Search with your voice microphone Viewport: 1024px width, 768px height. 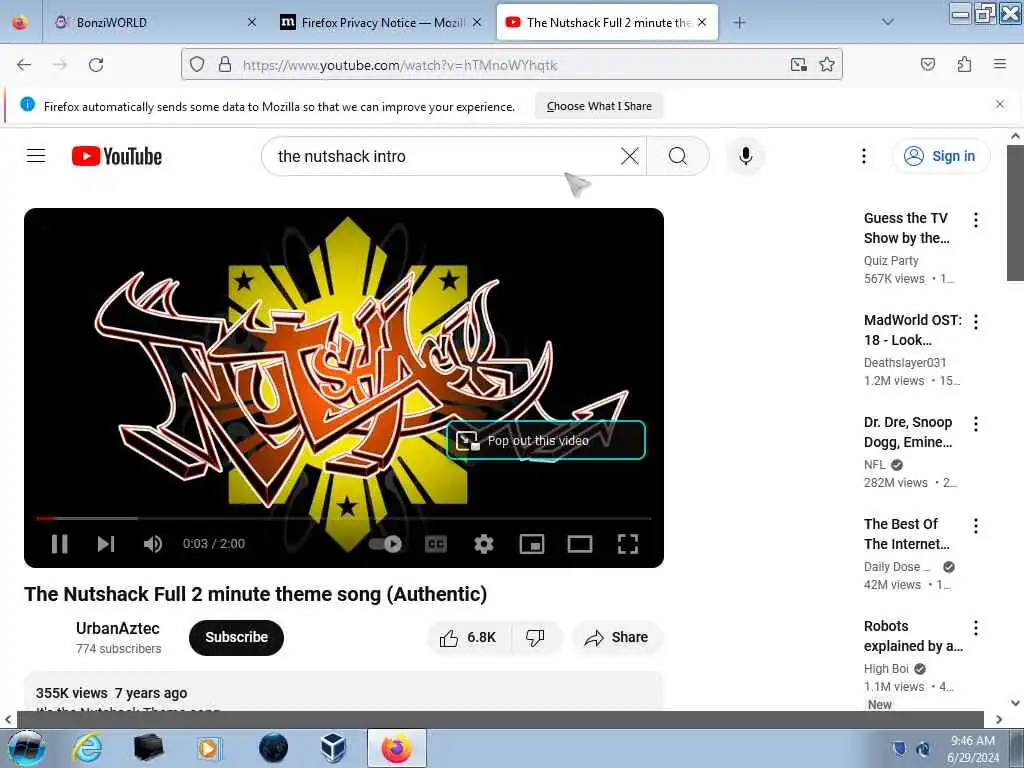coord(746,156)
